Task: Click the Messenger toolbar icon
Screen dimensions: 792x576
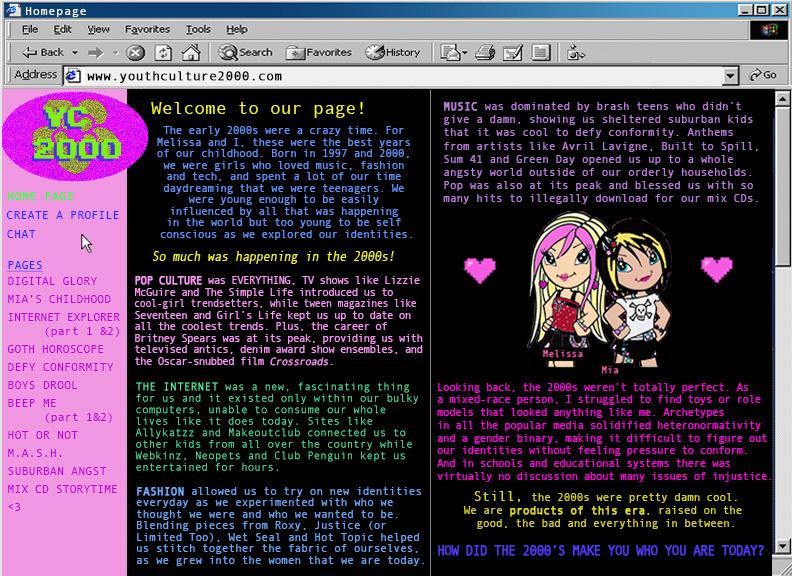Action: tap(575, 53)
